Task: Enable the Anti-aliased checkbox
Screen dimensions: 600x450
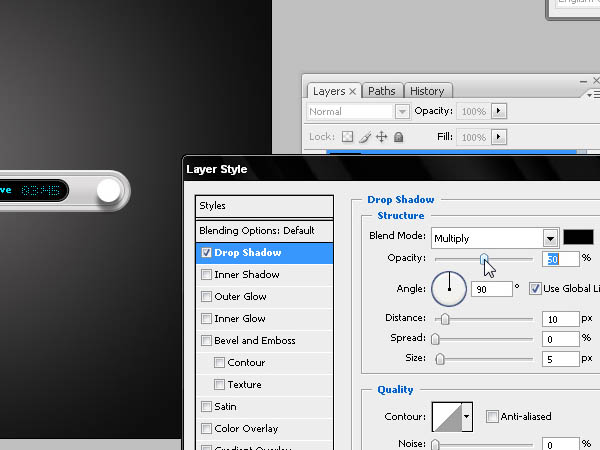Action: tap(492, 416)
